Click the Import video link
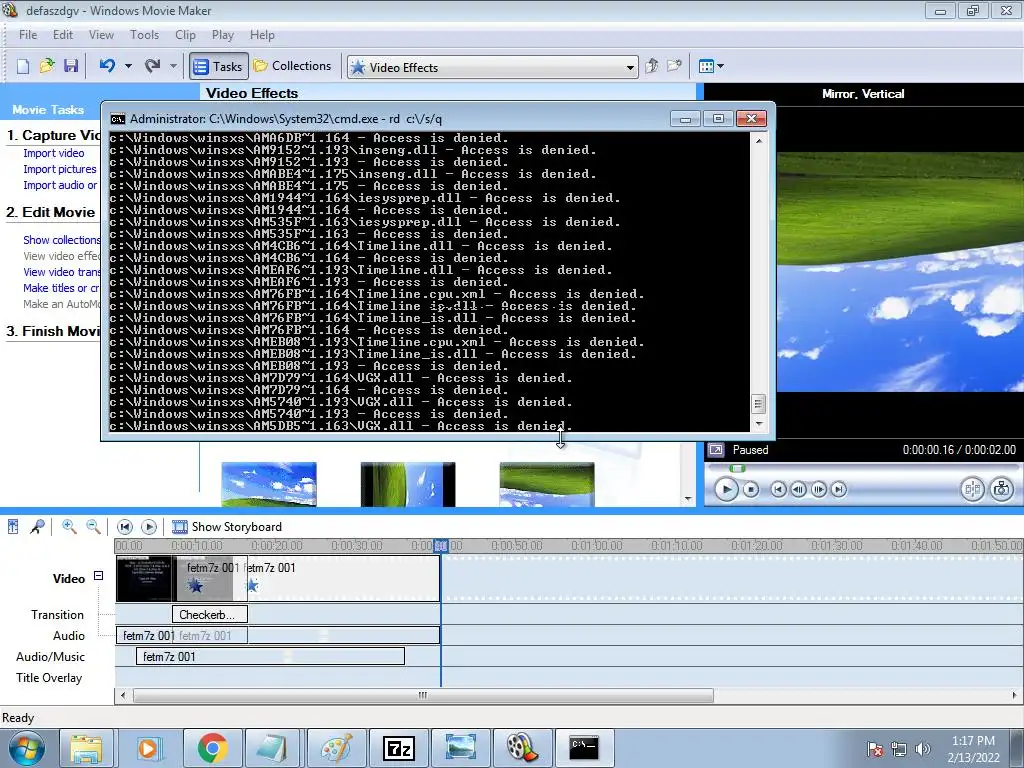1024x768 pixels. (x=54, y=153)
